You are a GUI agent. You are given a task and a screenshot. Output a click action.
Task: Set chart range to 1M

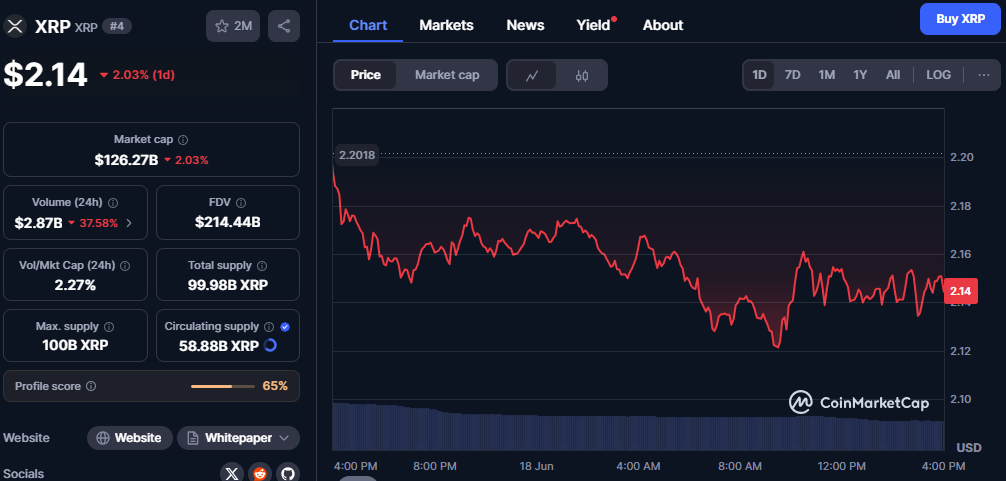point(826,75)
